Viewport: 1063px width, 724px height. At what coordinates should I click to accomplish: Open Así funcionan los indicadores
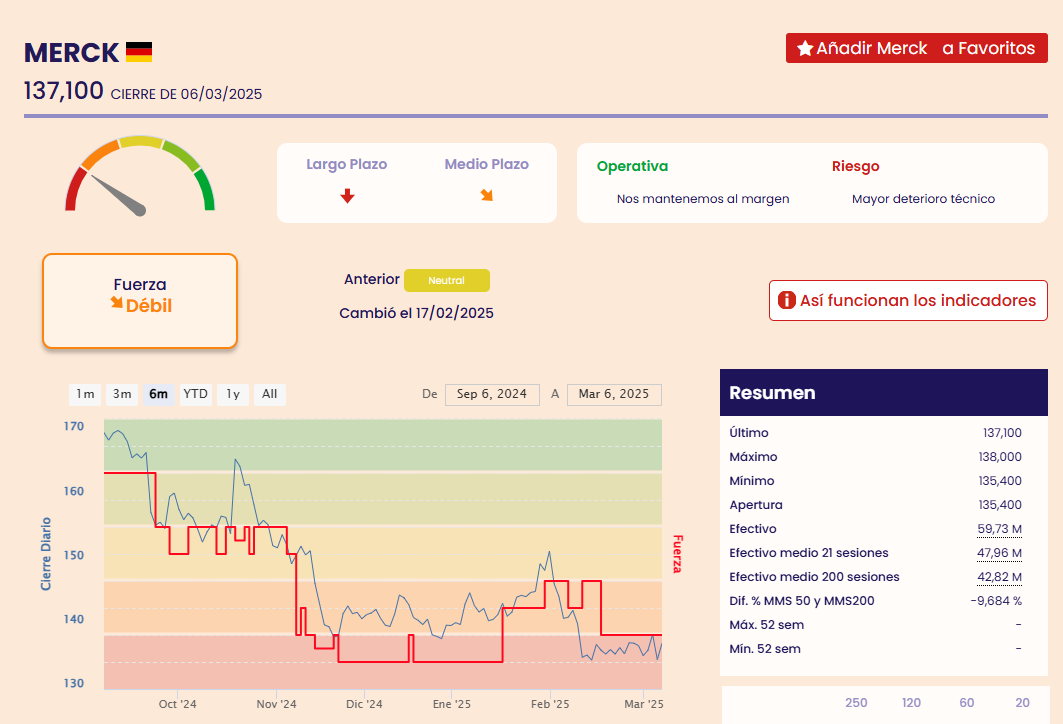coord(908,300)
